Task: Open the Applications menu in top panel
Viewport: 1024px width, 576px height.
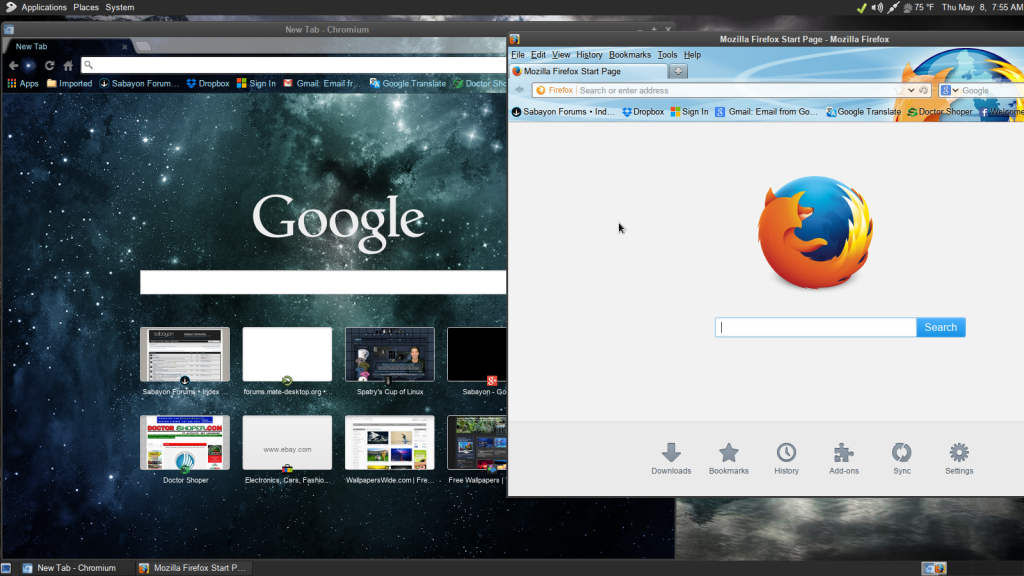Action: [x=44, y=7]
